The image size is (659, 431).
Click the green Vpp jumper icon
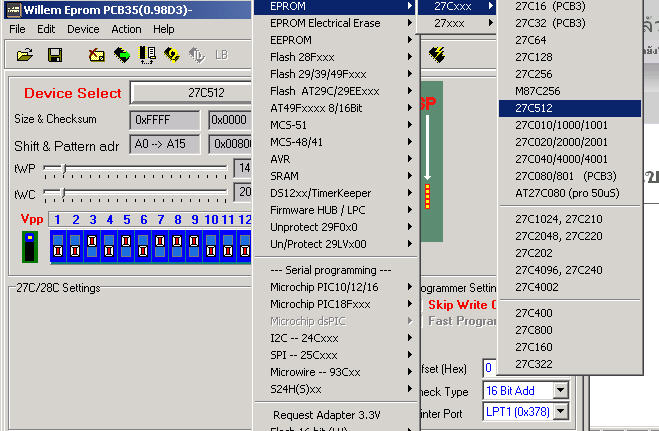pyautogui.click(x=30, y=247)
